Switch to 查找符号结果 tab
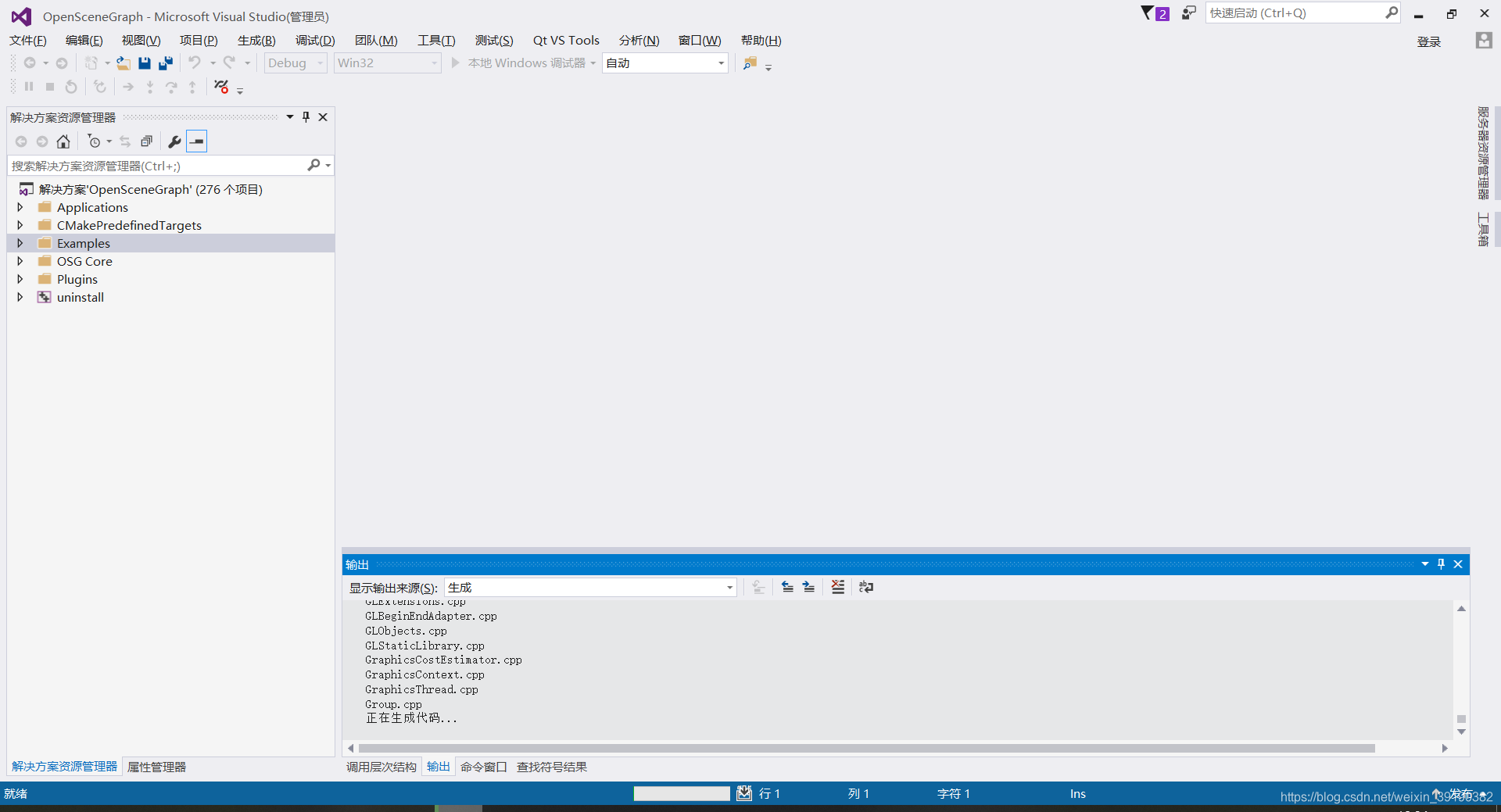 point(552,767)
